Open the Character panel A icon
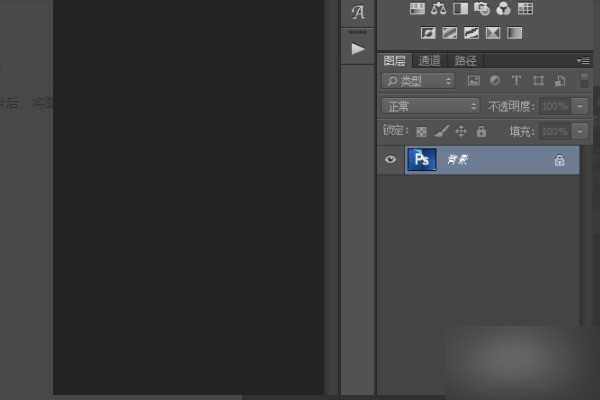Viewport: 600px width, 400px height. (x=358, y=13)
